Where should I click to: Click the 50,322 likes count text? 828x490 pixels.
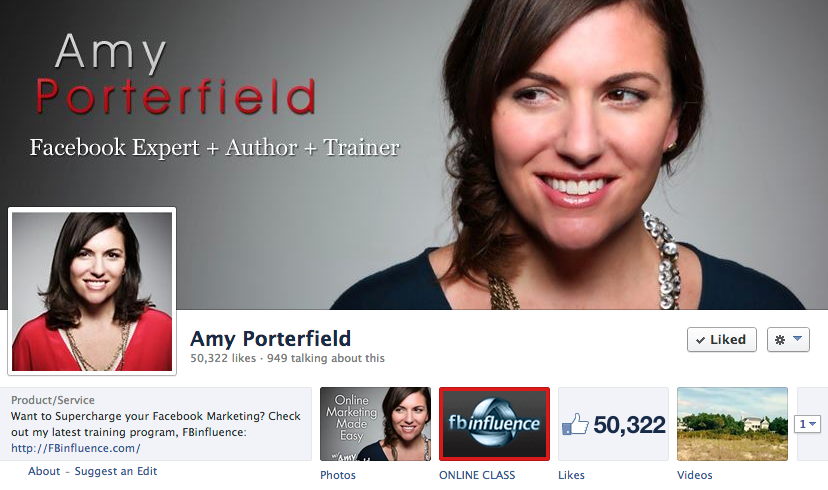coord(223,358)
